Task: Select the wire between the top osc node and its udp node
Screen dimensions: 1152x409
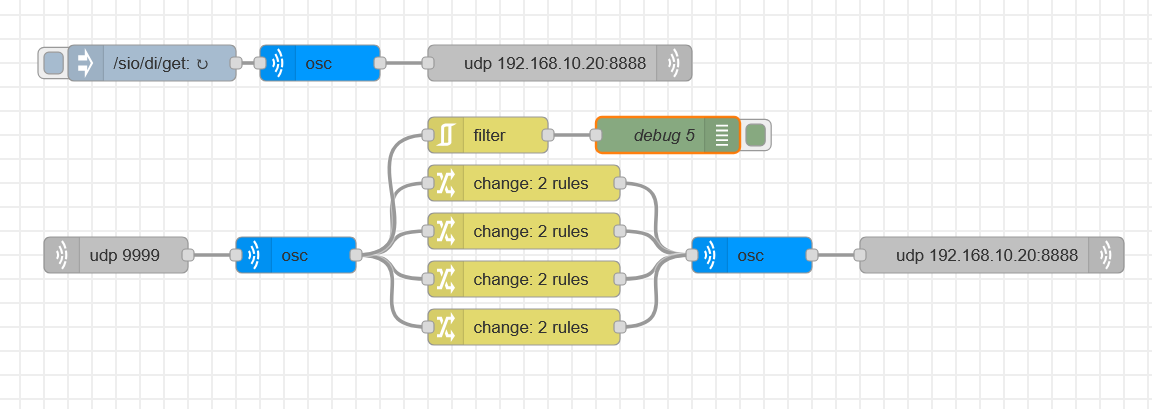Action: click(x=406, y=63)
